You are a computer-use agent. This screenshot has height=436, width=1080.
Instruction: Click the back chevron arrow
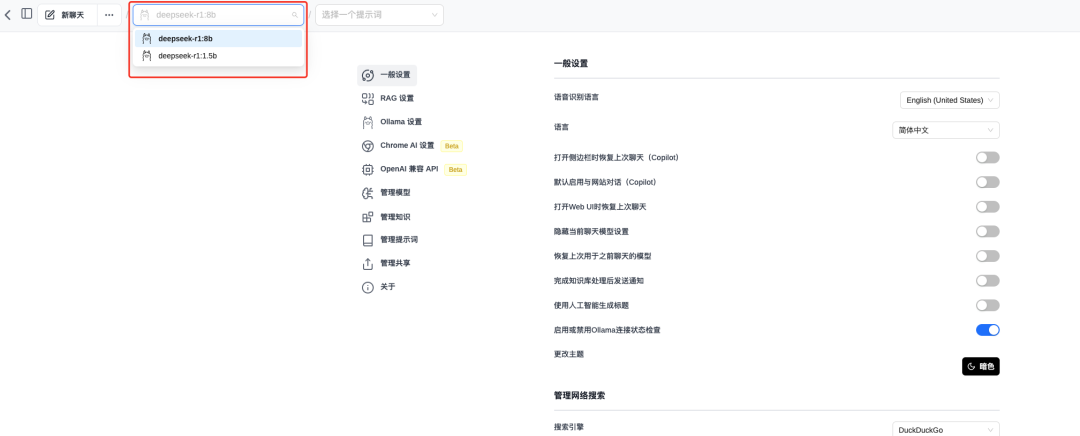[8, 14]
